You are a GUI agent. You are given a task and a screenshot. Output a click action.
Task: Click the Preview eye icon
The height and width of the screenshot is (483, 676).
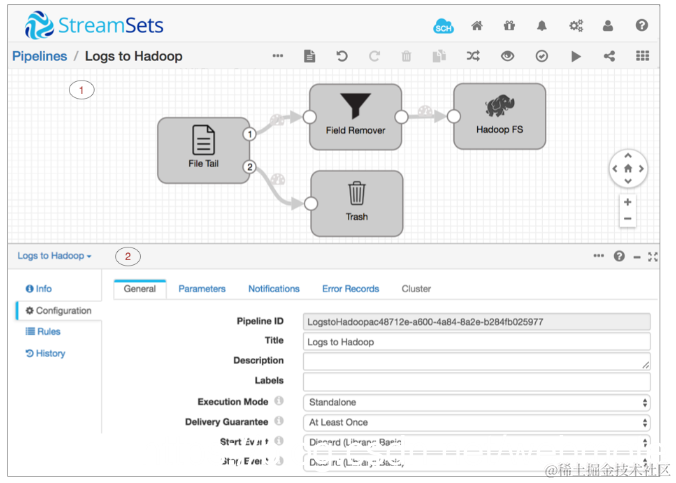tap(507, 56)
